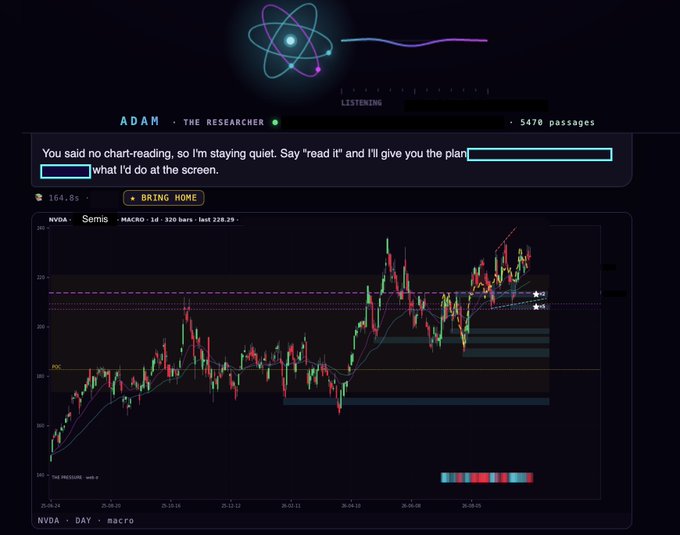
Task: Click the NVDA candlestick chart area
Action: point(325,362)
